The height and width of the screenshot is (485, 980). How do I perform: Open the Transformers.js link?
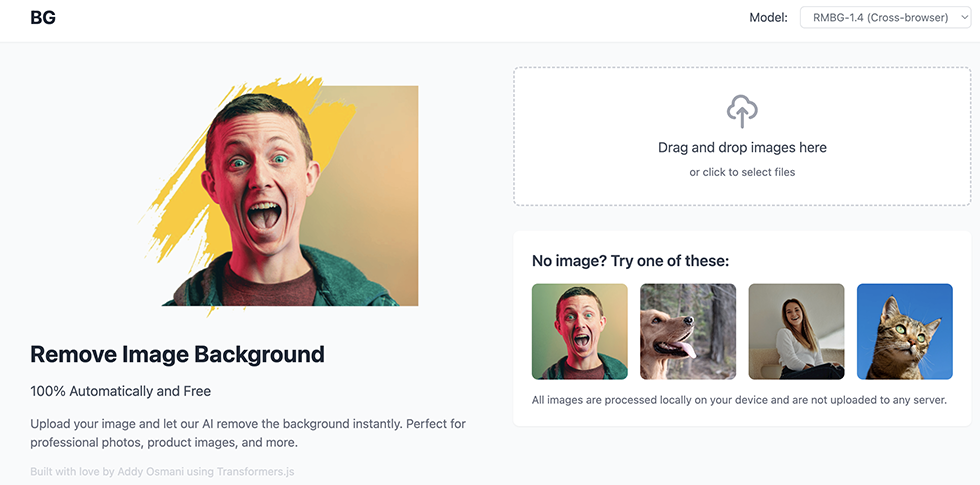[x=253, y=471]
